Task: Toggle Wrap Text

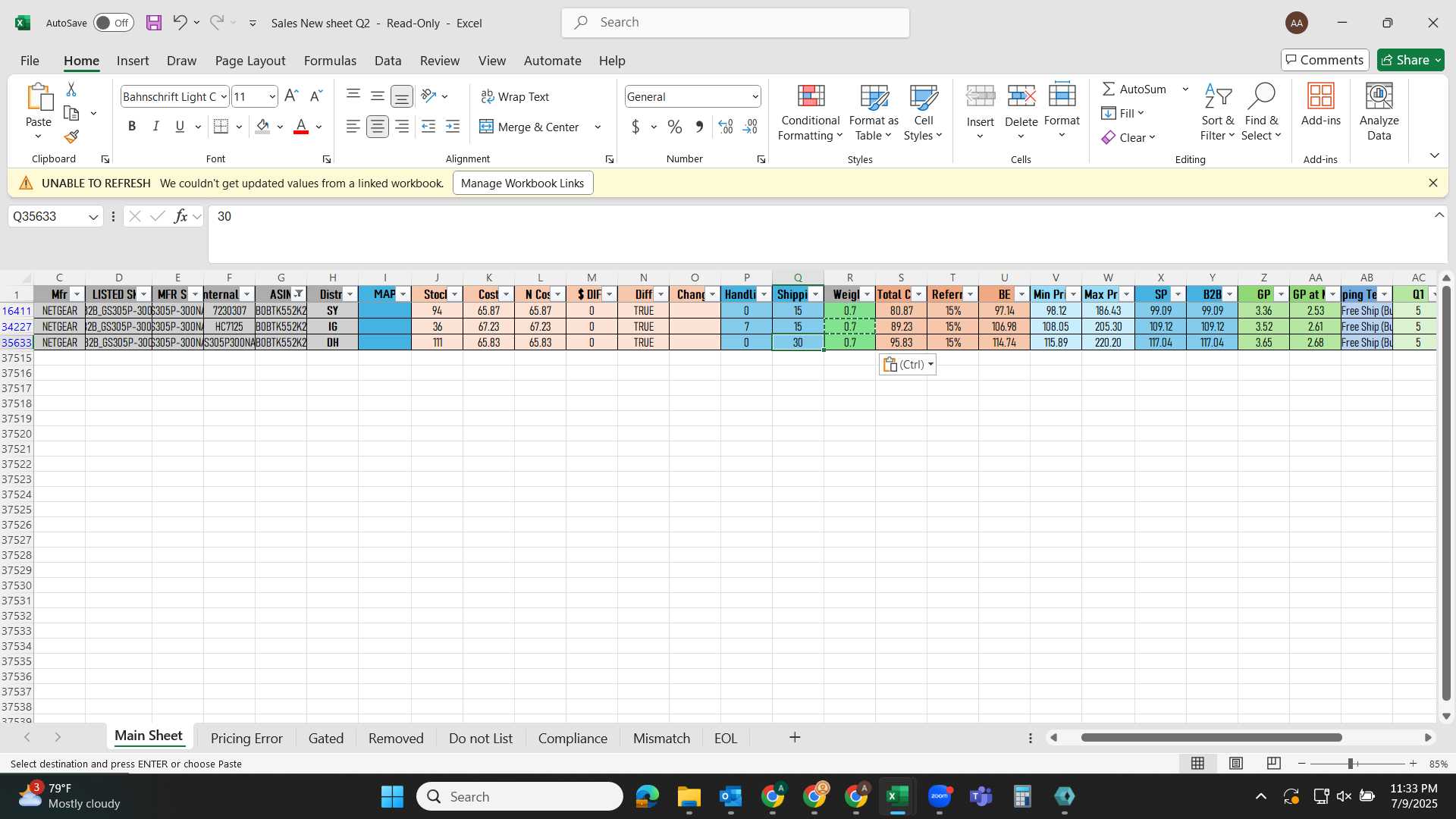Action: (x=515, y=96)
